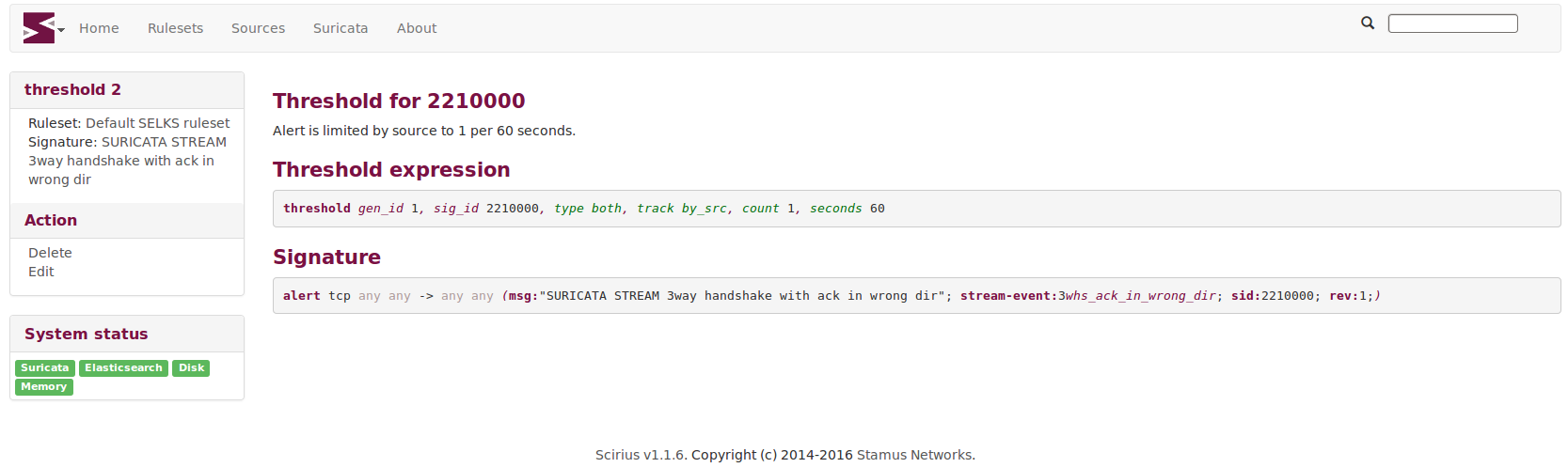Click the Scirius logo icon

coord(39,28)
